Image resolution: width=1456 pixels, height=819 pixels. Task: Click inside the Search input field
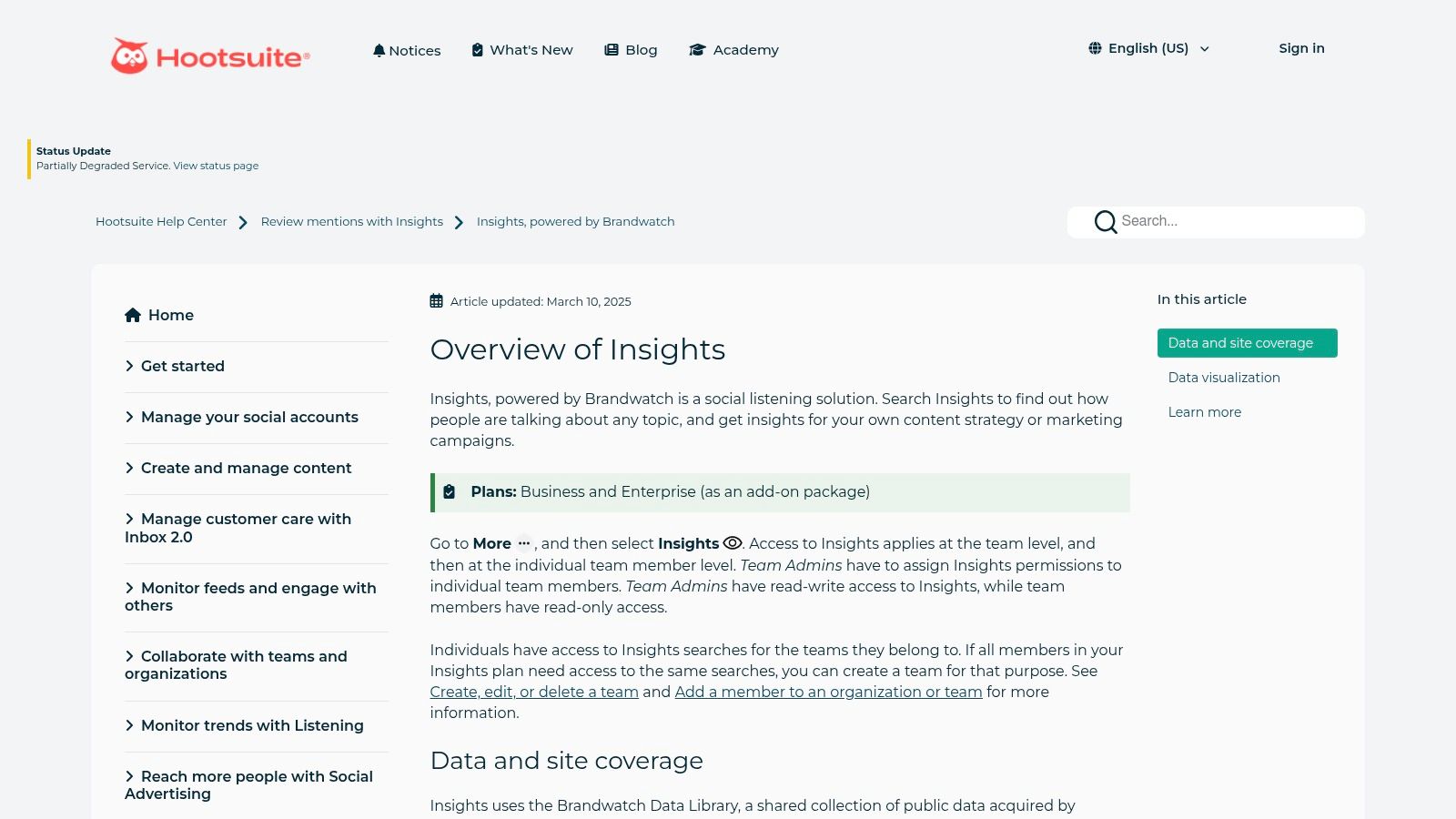pyautogui.click(x=1219, y=221)
